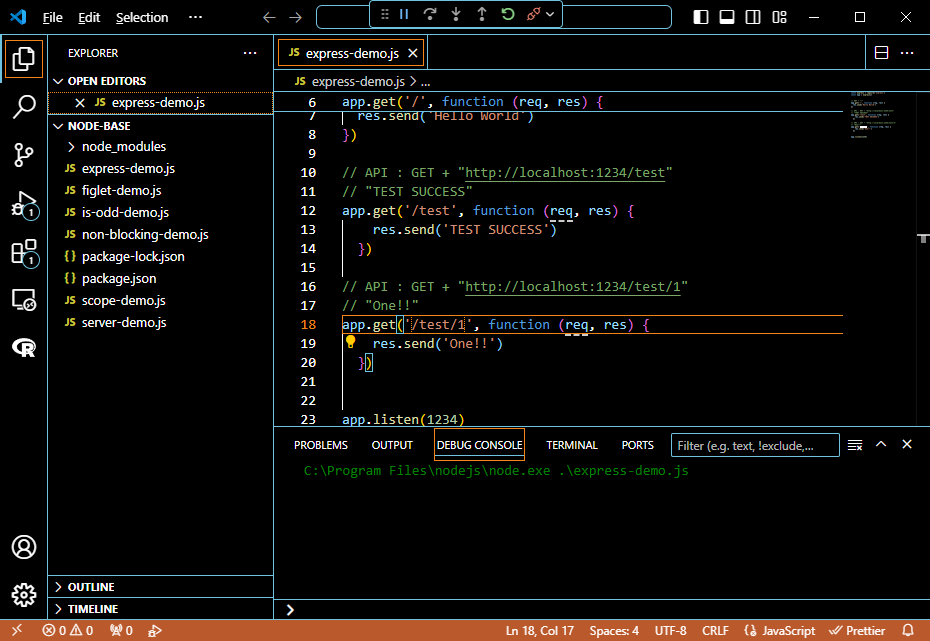Image resolution: width=930 pixels, height=641 pixels.
Task: Open the remote window status item
Action: tap(17, 630)
